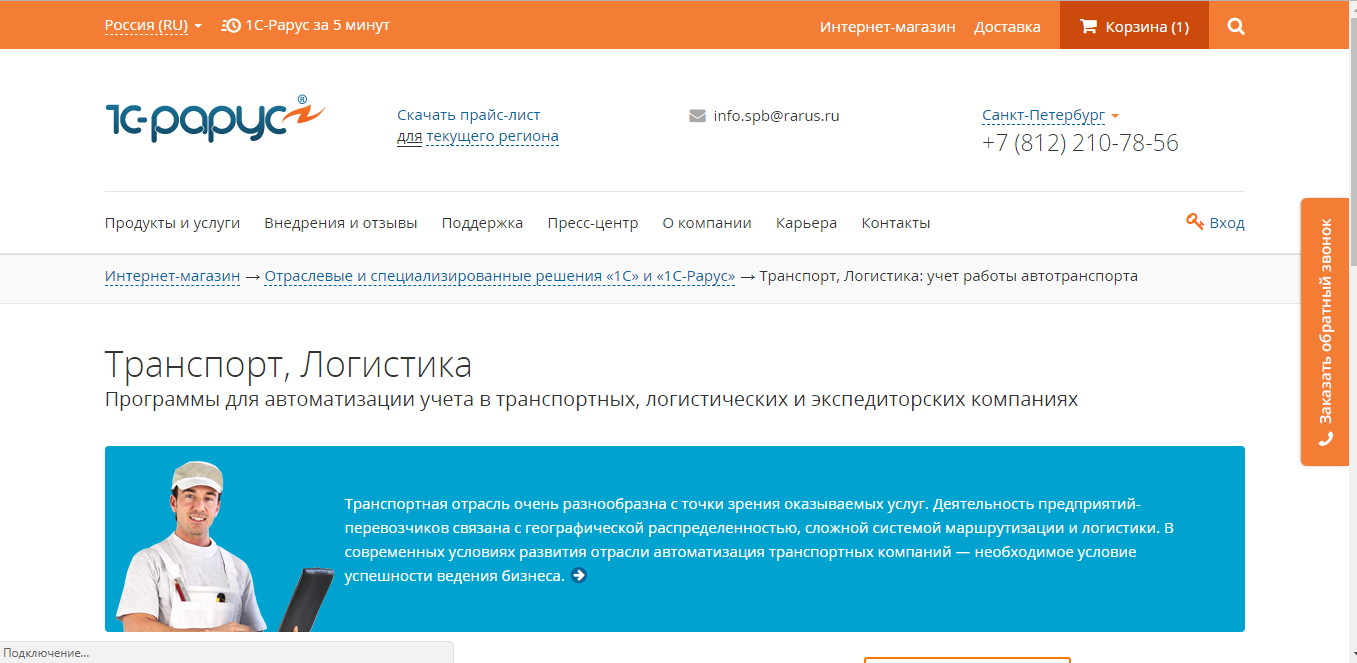This screenshot has height=663, width=1357.
Task: Click the key icon next to Вход
Action: [x=1195, y=222]
